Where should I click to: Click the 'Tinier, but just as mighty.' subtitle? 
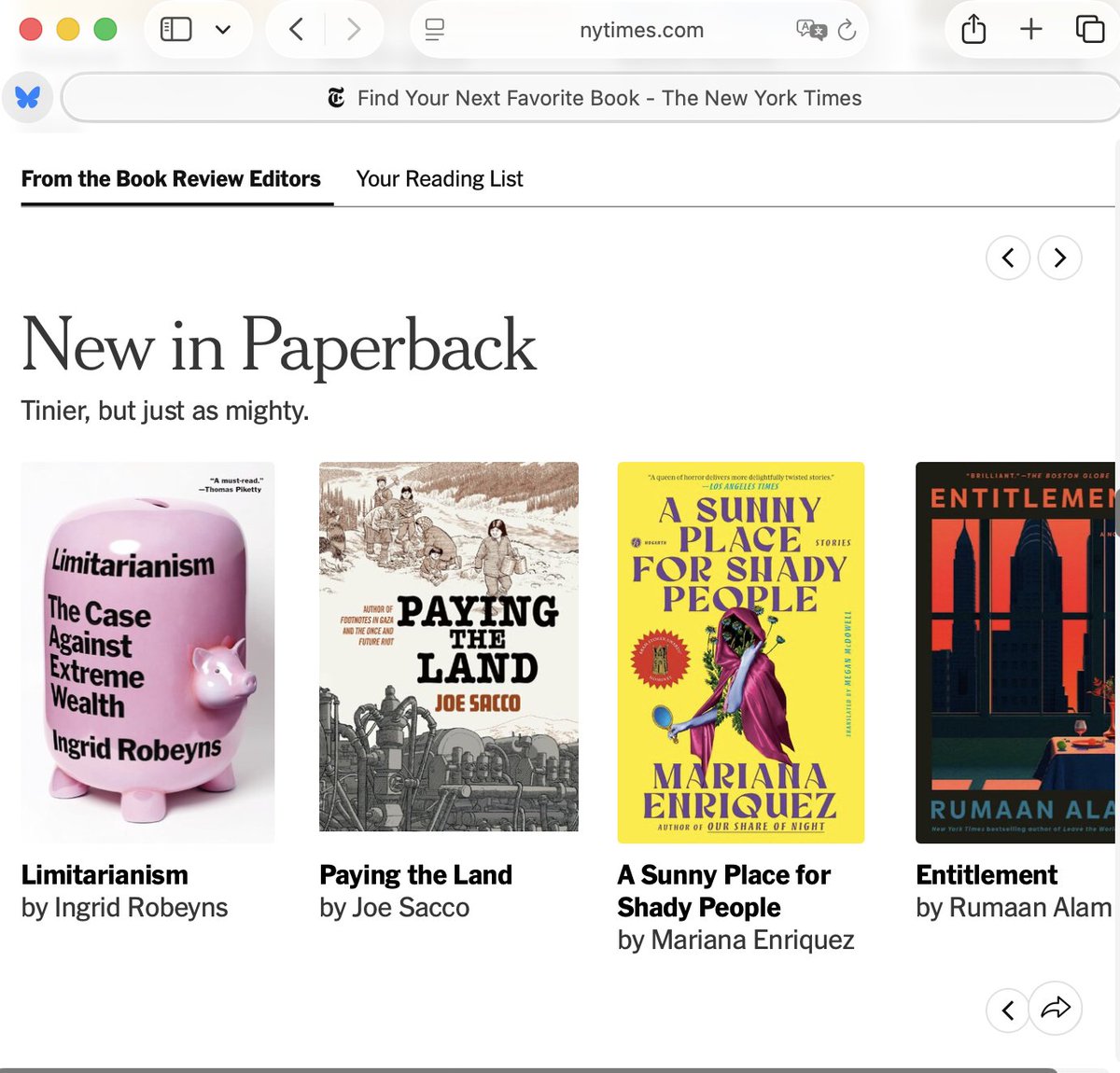pyautogui.click(x=165, y=411)
